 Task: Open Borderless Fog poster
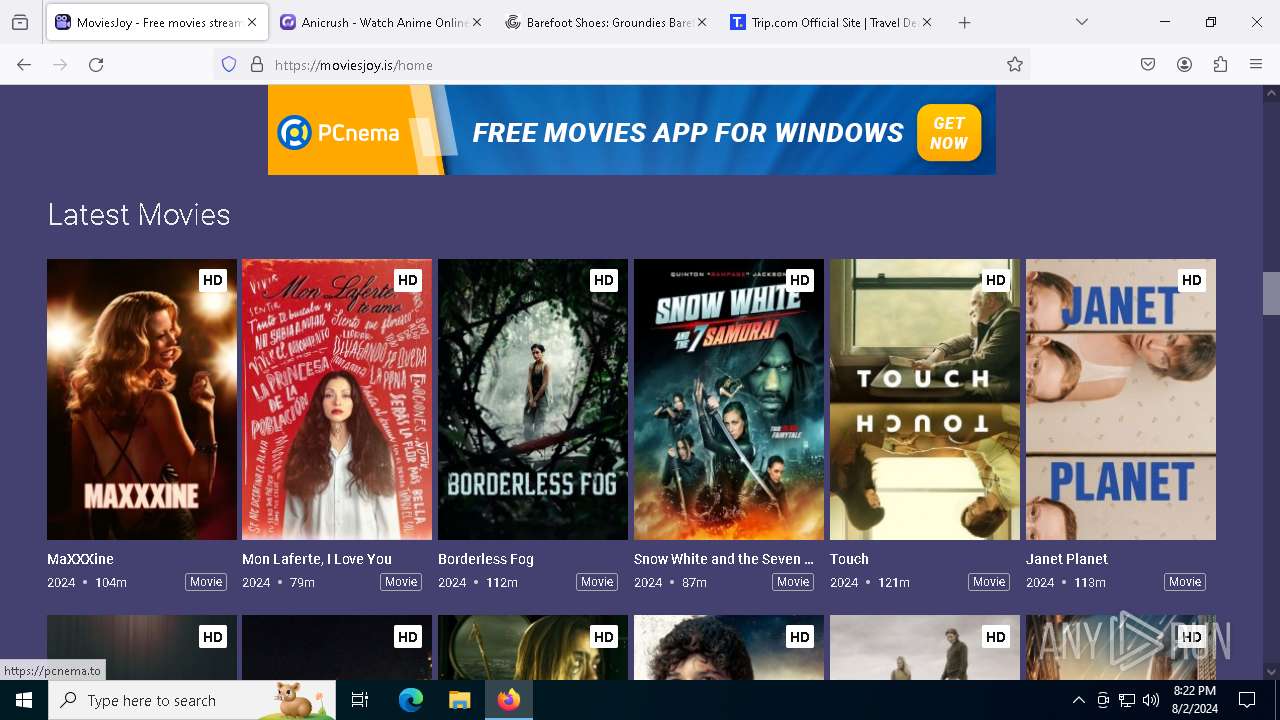click(x=533, y=400)
